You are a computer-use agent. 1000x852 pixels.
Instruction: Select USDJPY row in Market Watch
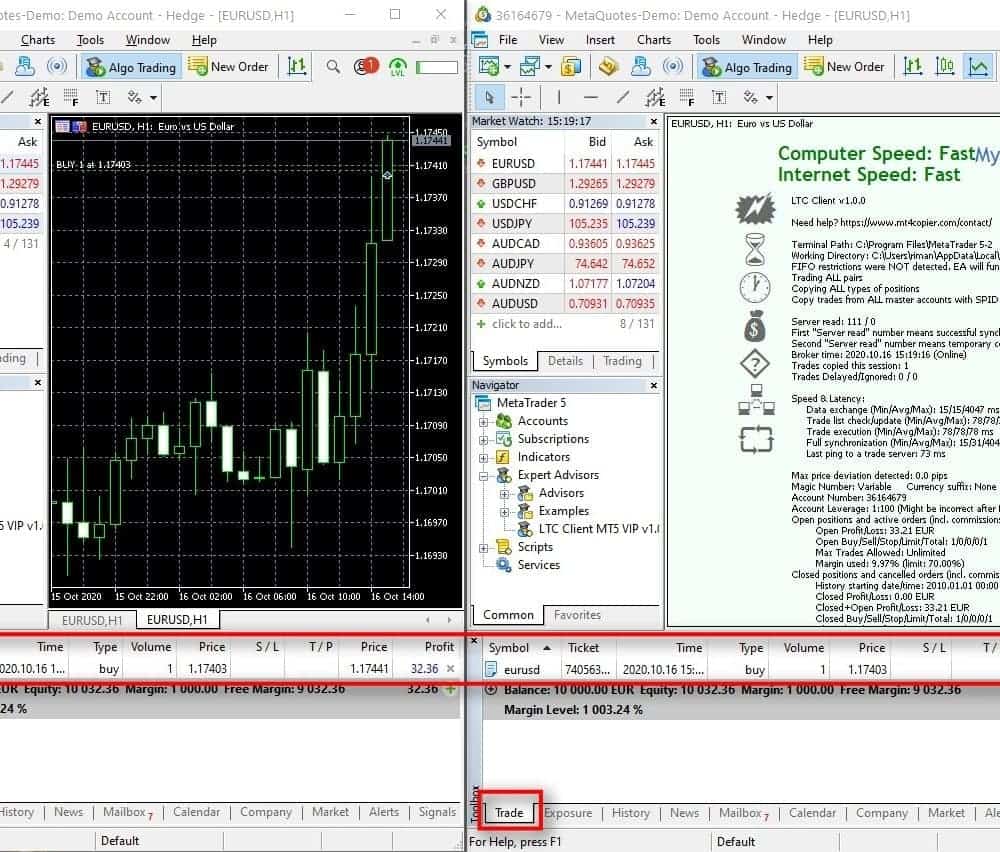pos(566,224)
